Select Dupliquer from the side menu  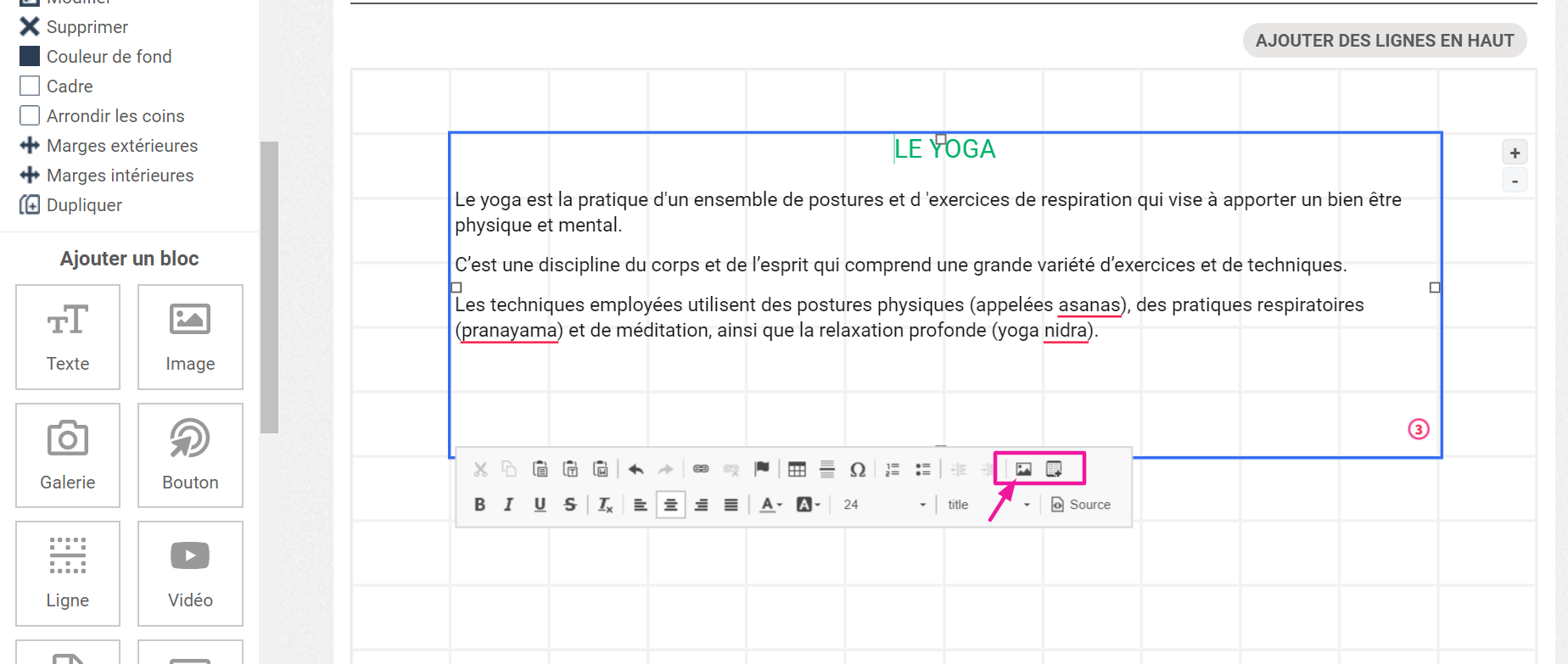coord(83,205)
